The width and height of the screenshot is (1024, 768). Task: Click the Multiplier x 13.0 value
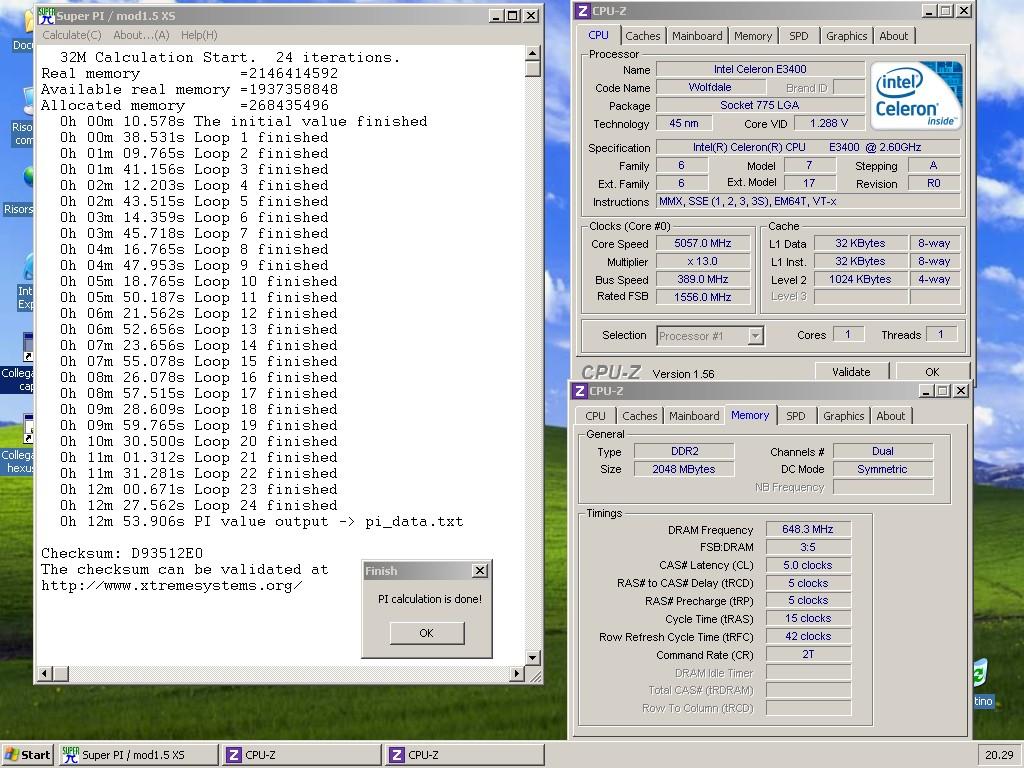pyautogui.click(x=703, y=261)
